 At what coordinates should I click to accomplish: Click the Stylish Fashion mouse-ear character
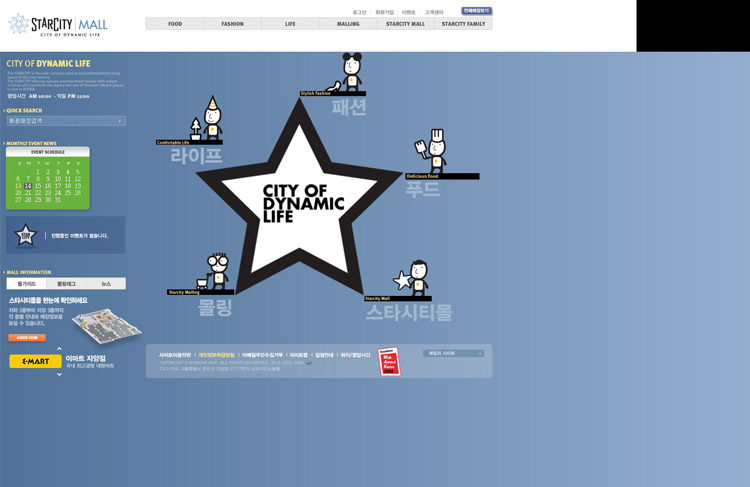tap(352, 72)
